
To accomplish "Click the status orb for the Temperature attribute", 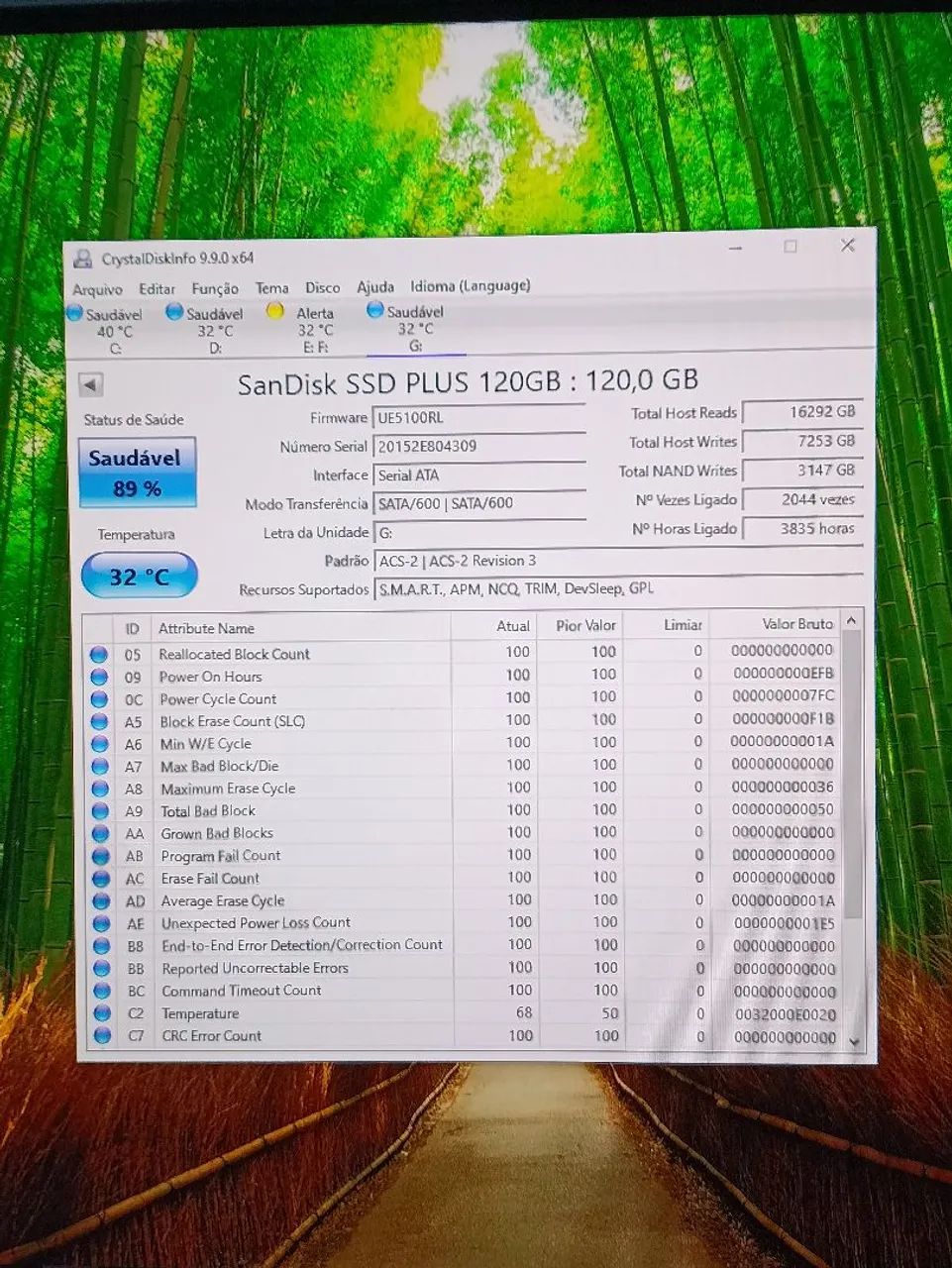I will [x=102, y=1013].
